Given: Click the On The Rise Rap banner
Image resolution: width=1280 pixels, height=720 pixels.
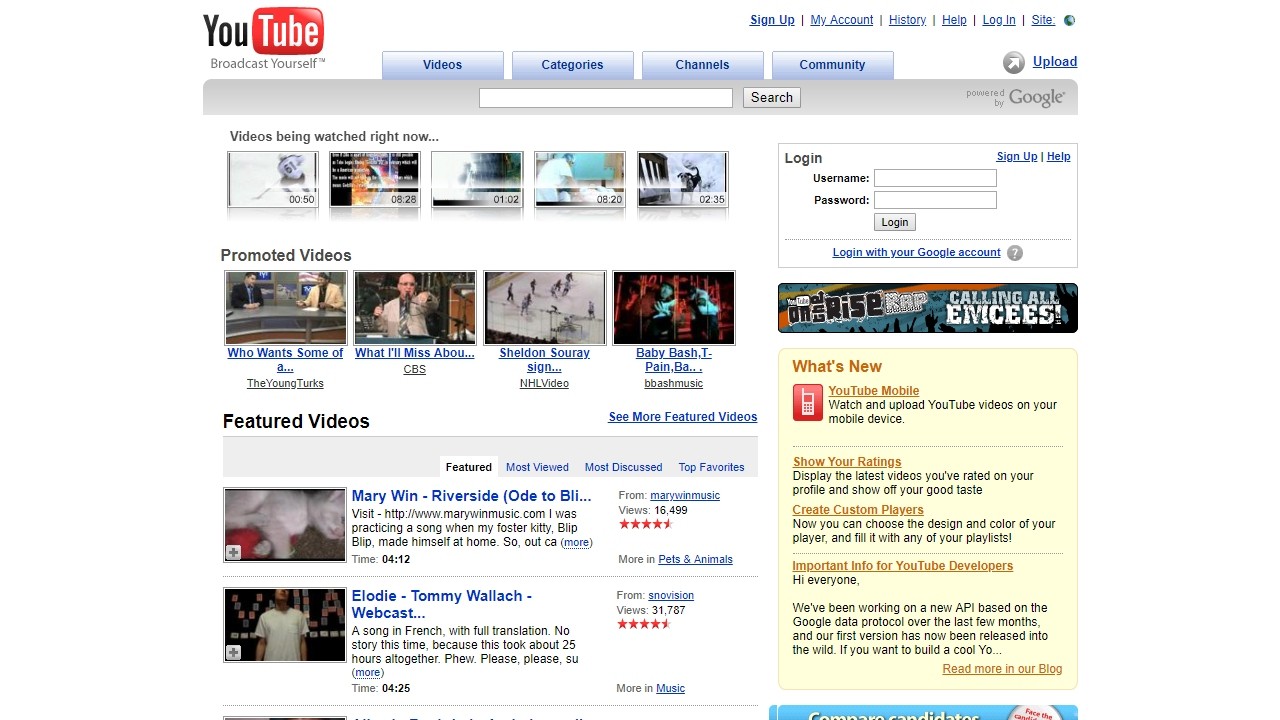Looking at the screenshot, I should click(x=928, y=308).
